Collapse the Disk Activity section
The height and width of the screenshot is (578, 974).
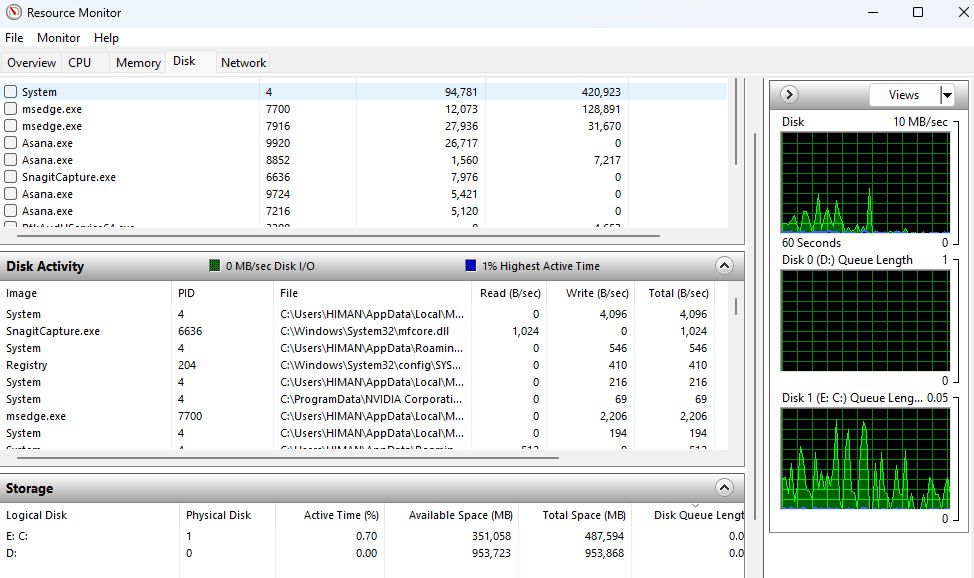coord(723,266)
